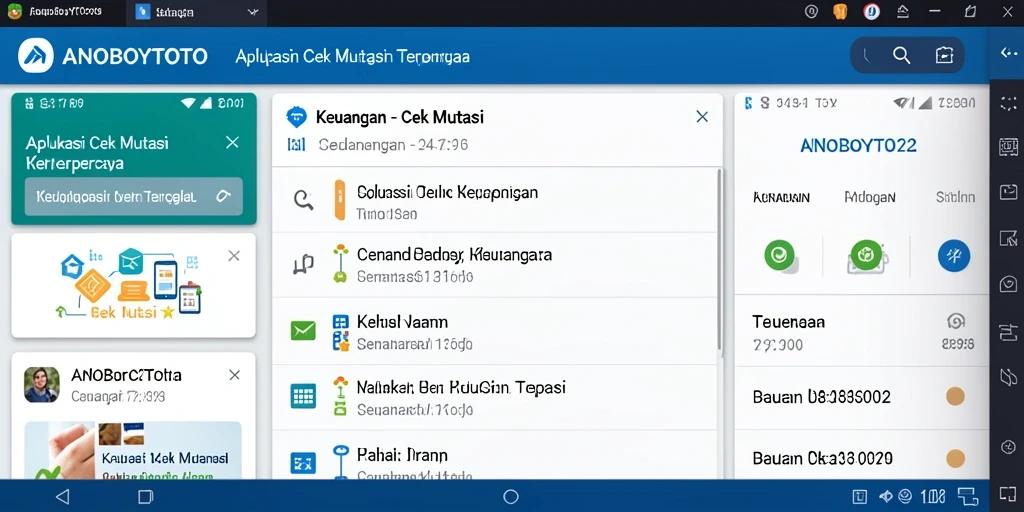The height and width of the screenshot is (512, 1024).
Task: Open the Cek Mutasi illustration thumbnail
Action: click(x=127, y=284)
